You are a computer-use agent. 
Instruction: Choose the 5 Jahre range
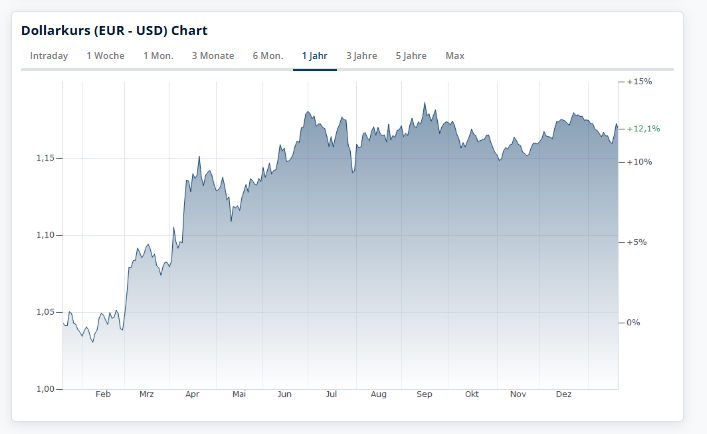pyautogui.click(x=411, y=56)
